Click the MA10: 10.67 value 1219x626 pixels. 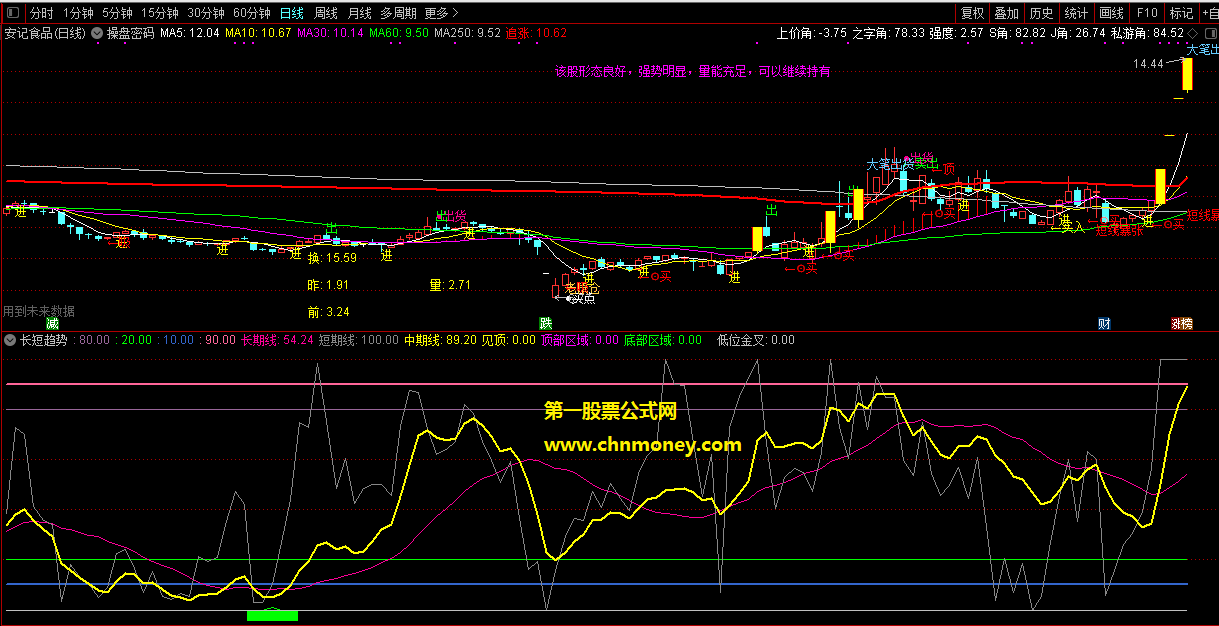click(258, 33)
